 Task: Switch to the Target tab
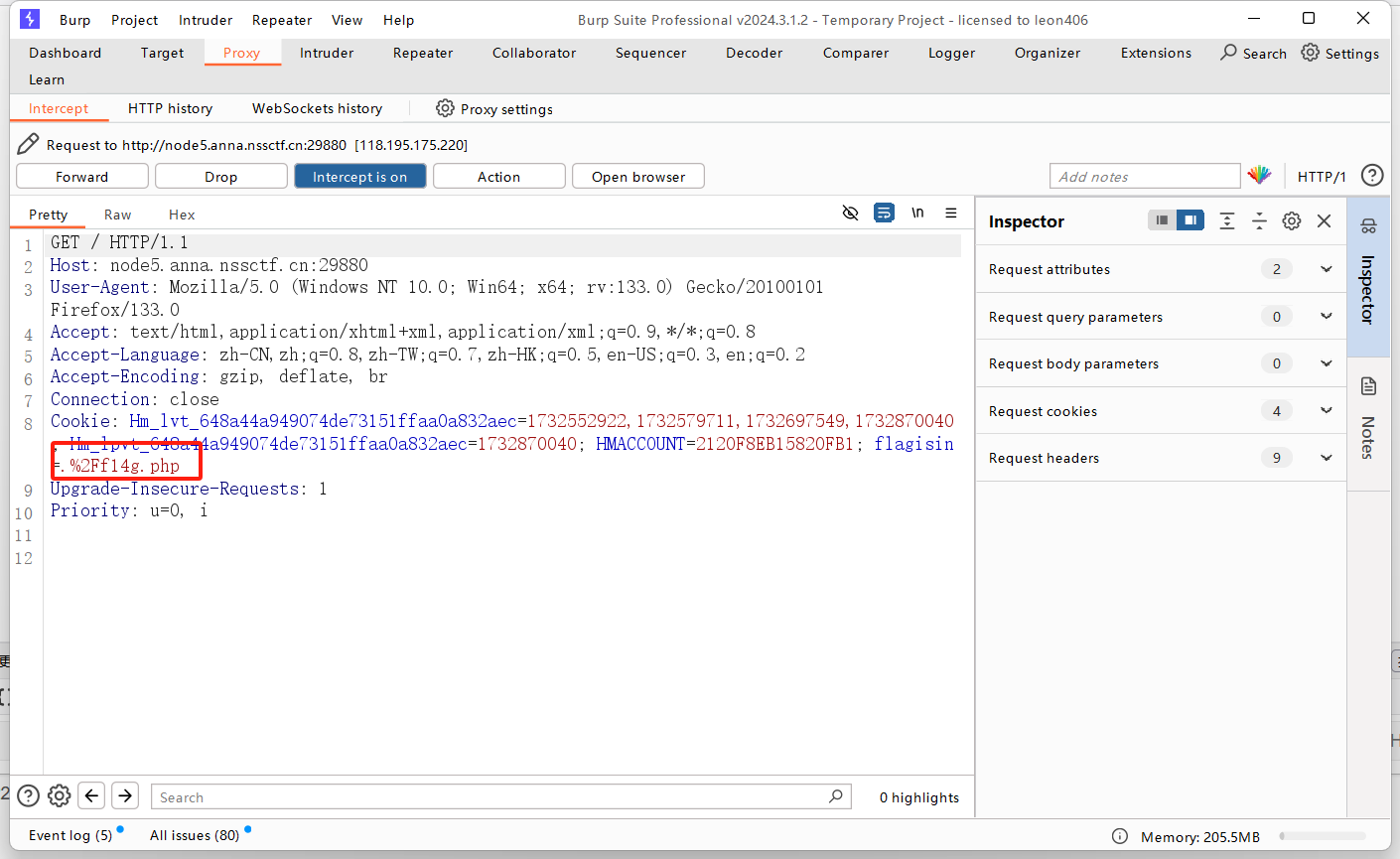tap(162, 53)
